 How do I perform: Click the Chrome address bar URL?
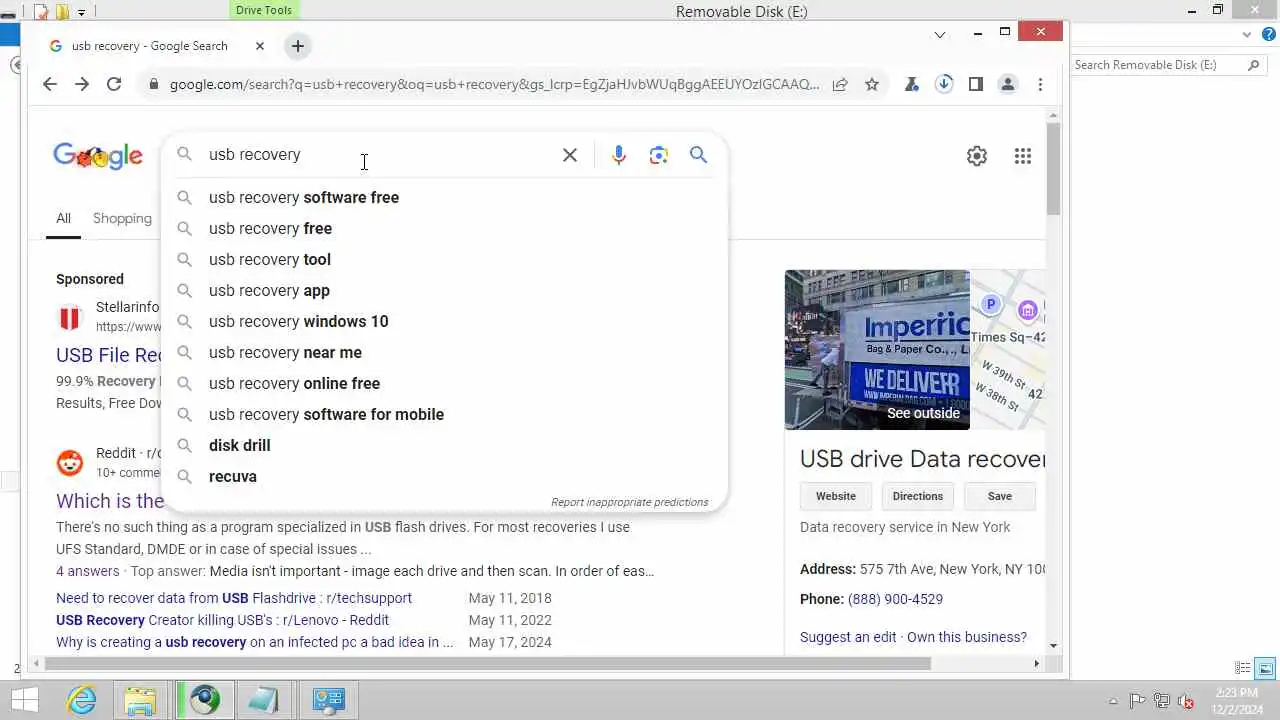494,84
